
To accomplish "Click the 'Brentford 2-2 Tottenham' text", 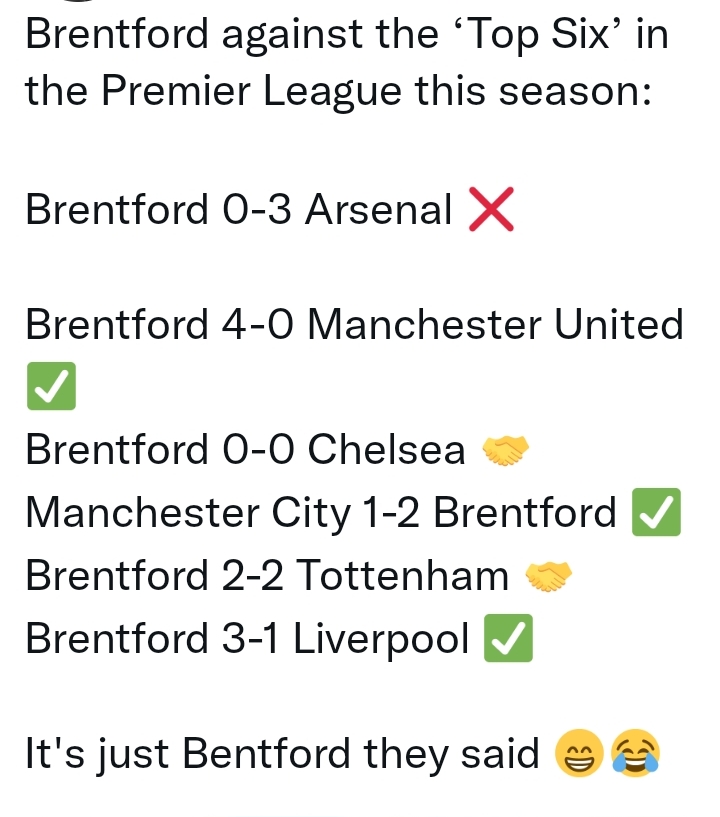I will pos(267,576).
